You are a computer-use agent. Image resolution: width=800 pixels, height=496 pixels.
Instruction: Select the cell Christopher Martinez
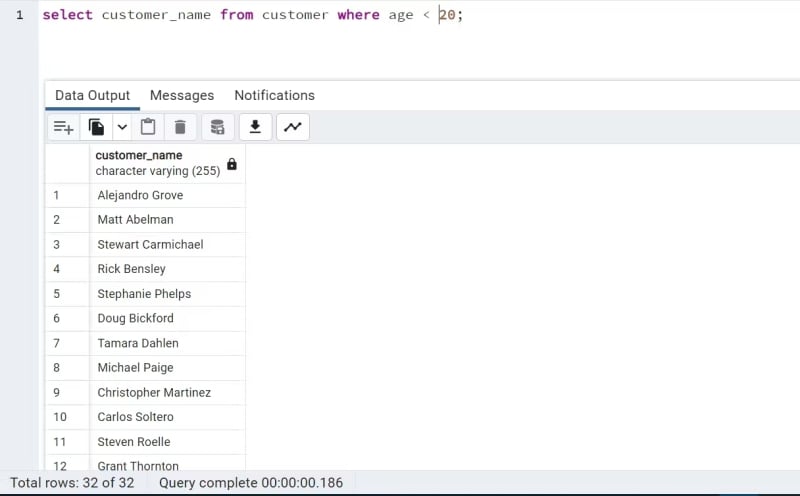167,392
